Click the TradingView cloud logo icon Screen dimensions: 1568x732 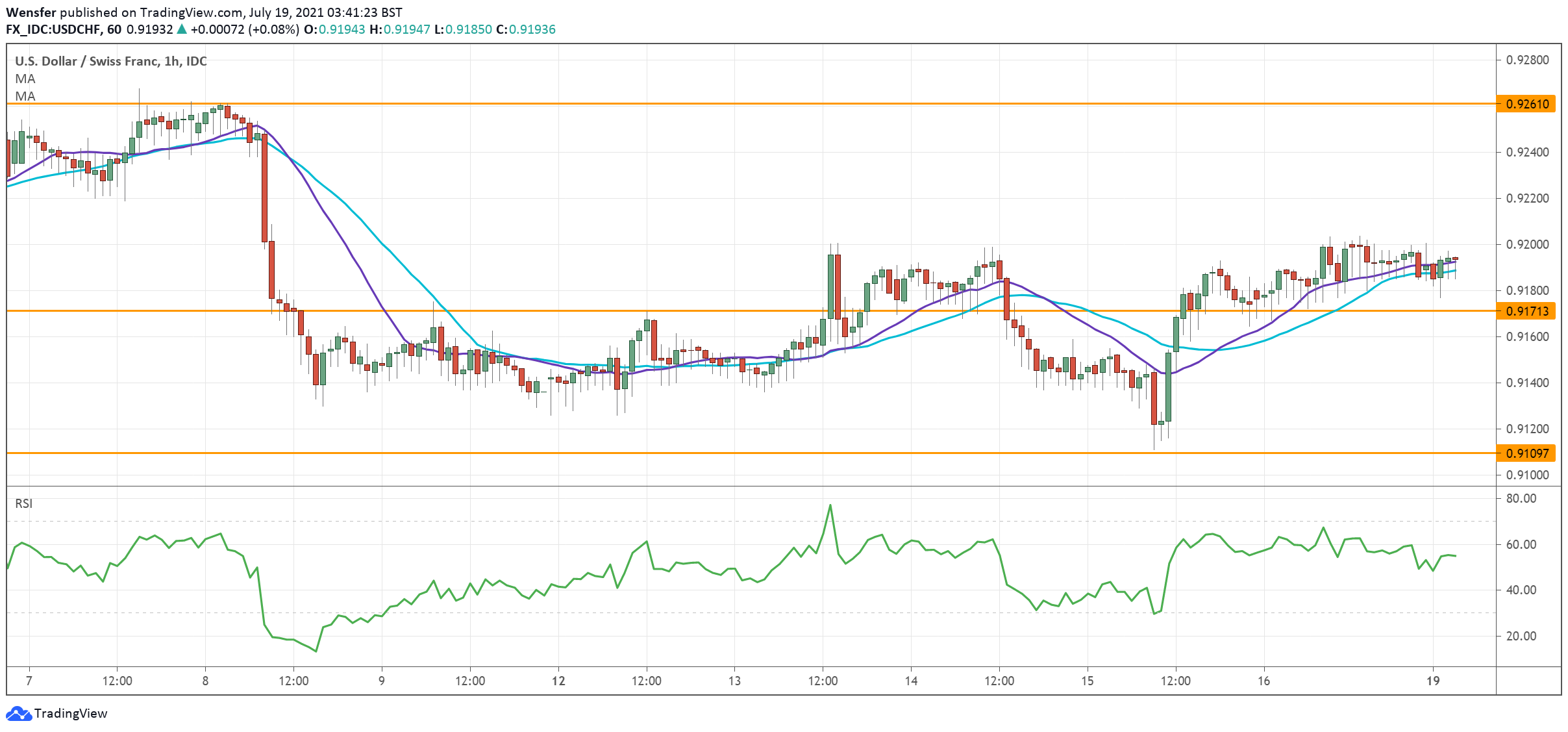click(x=18, y=713)
